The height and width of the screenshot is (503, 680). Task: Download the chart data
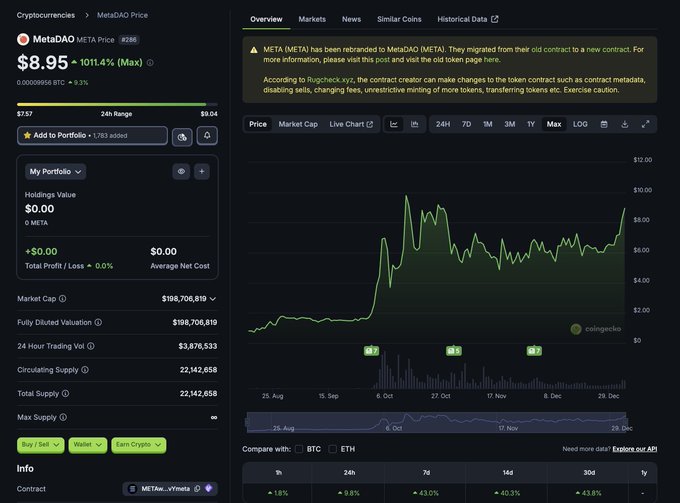pyautogui.click(x=624, y=124)
